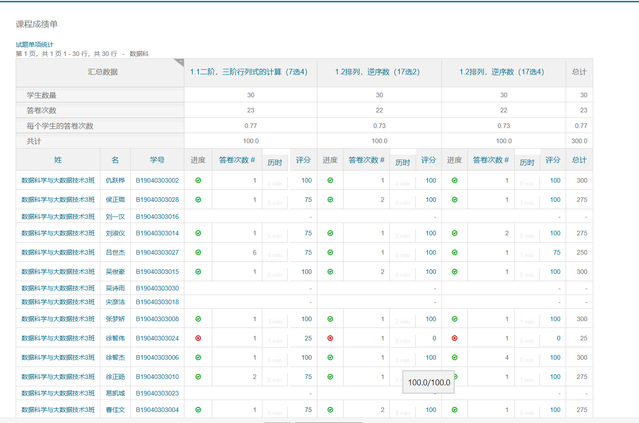Click red failed icon for B19040303024, second quiz
The width and height of the screenshot is (639, 423).
[x=329, y=338]
